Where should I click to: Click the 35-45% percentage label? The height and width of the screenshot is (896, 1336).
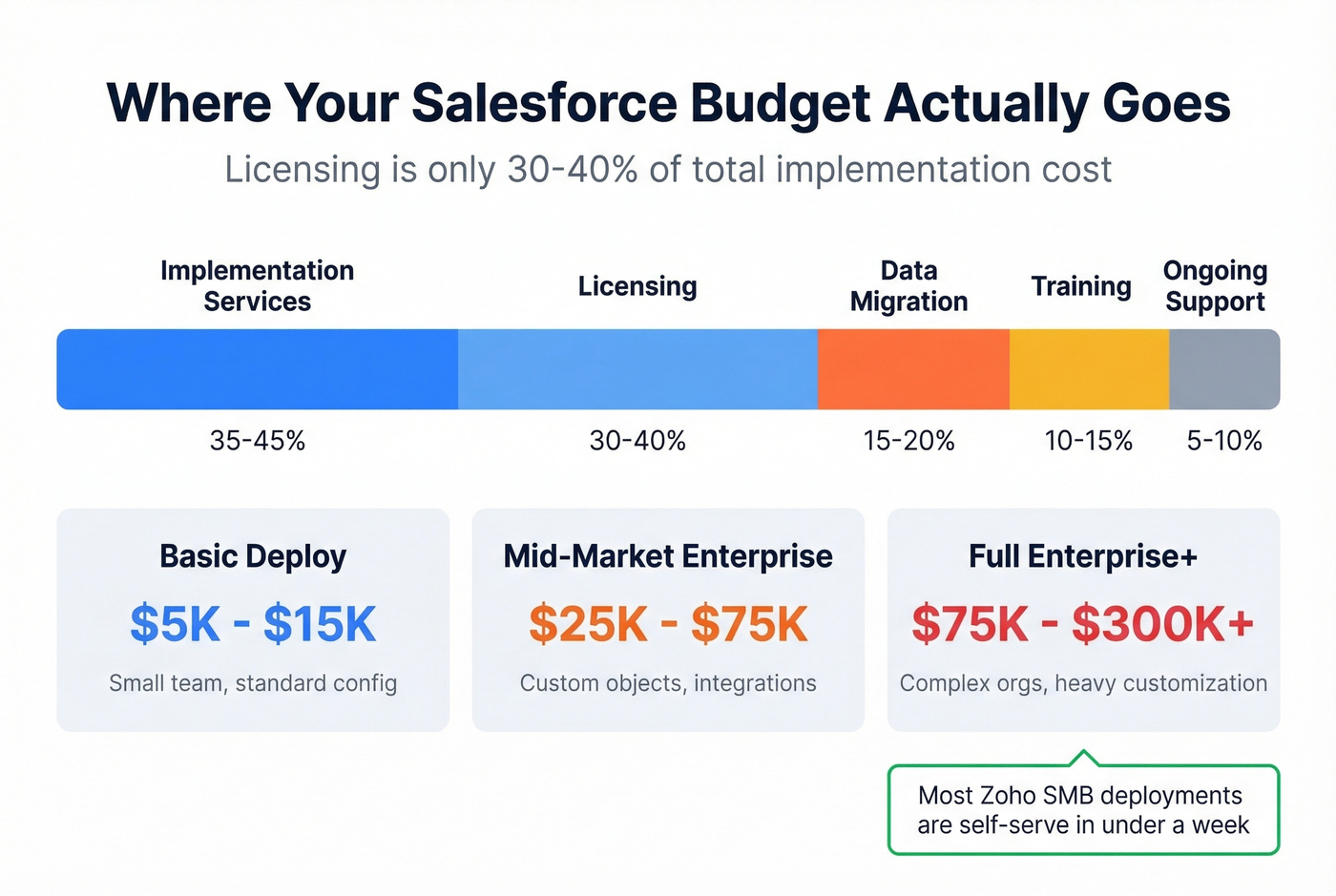click(258, 440)
